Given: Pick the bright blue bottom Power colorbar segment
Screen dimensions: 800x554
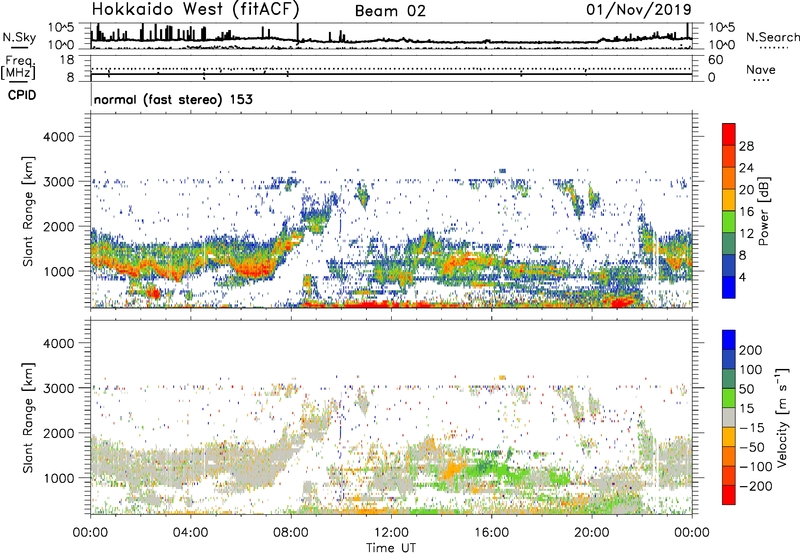Looking at the screenshot, I should [x=729, y=287].
